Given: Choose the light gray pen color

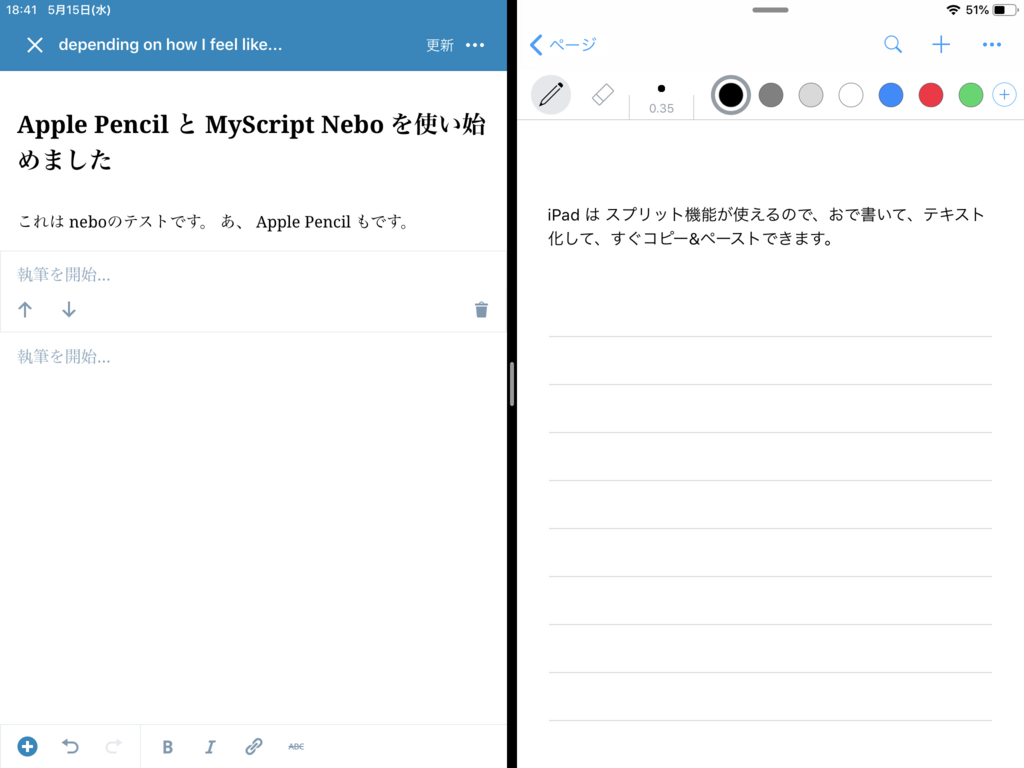Looking at the screenshot, I should [x=811, y=95].
